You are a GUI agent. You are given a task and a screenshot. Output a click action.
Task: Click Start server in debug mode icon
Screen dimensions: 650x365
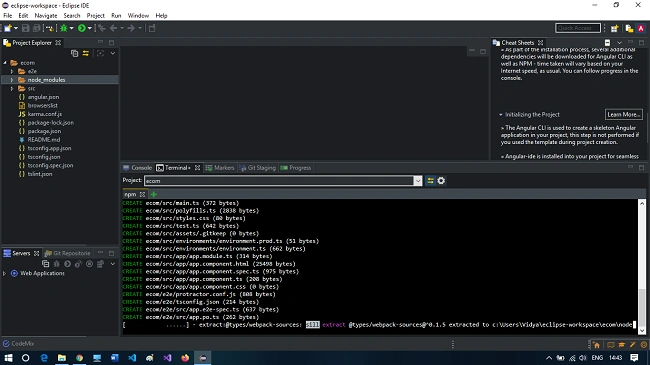57,264
